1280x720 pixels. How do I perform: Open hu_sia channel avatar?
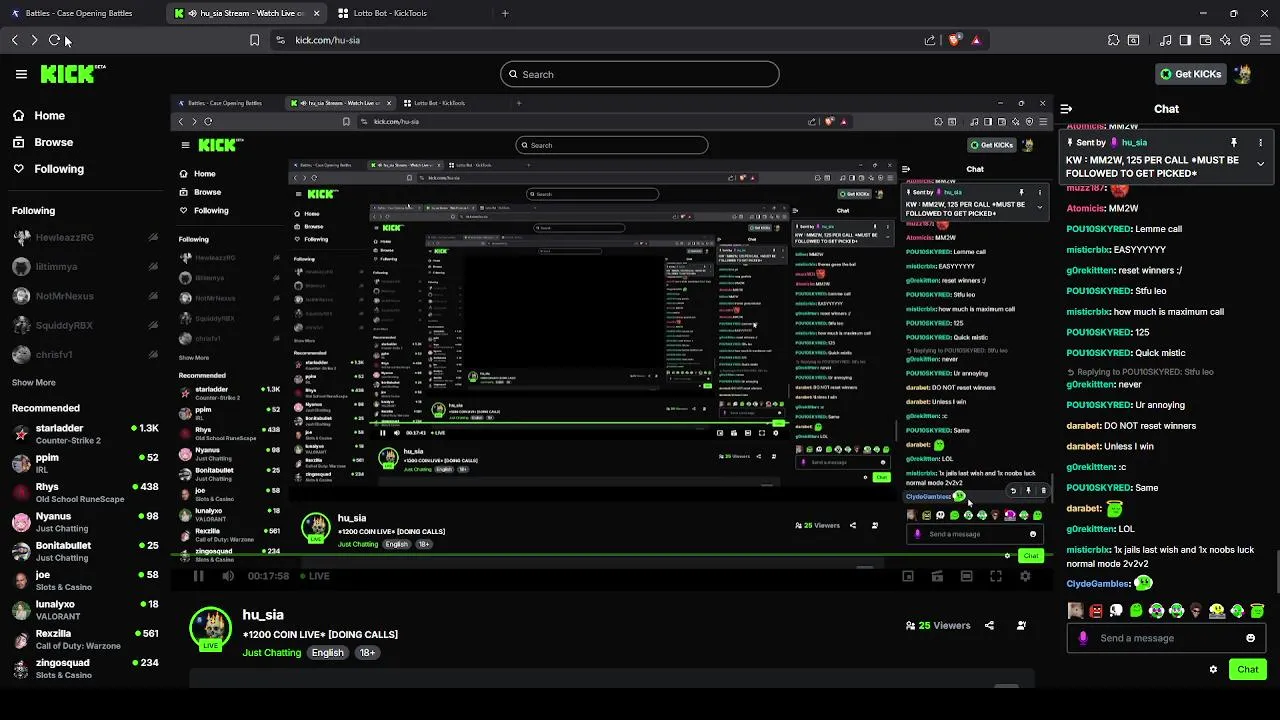point(210,628)
